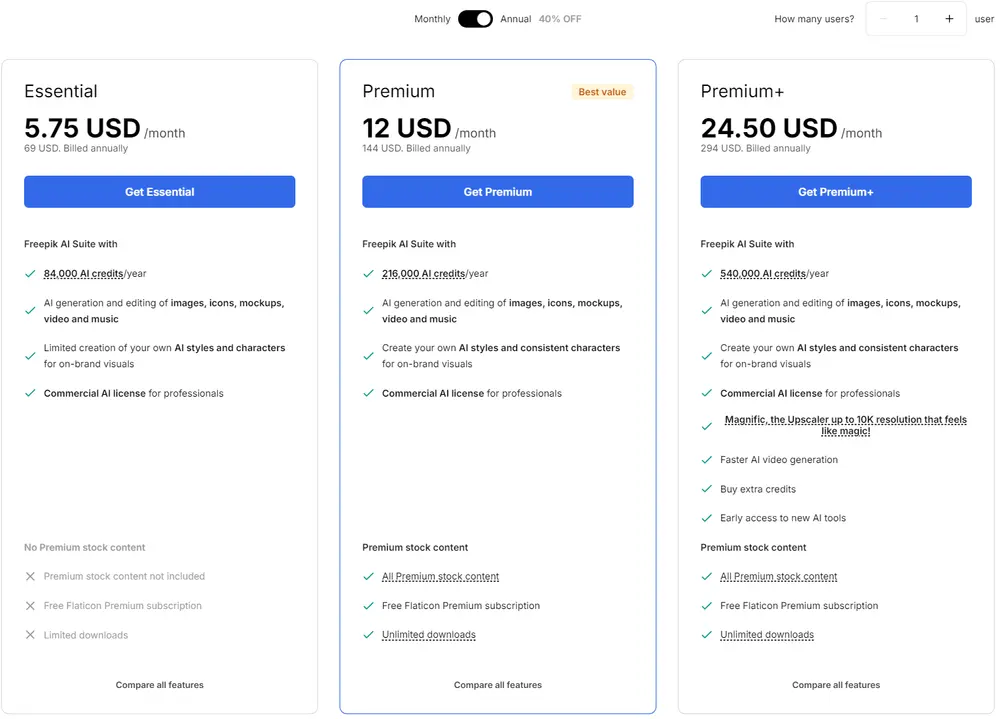Click the checkmark next to Commercial AI license in Premium
This screenshot has height=719, width=1000.
pos(369,394)
